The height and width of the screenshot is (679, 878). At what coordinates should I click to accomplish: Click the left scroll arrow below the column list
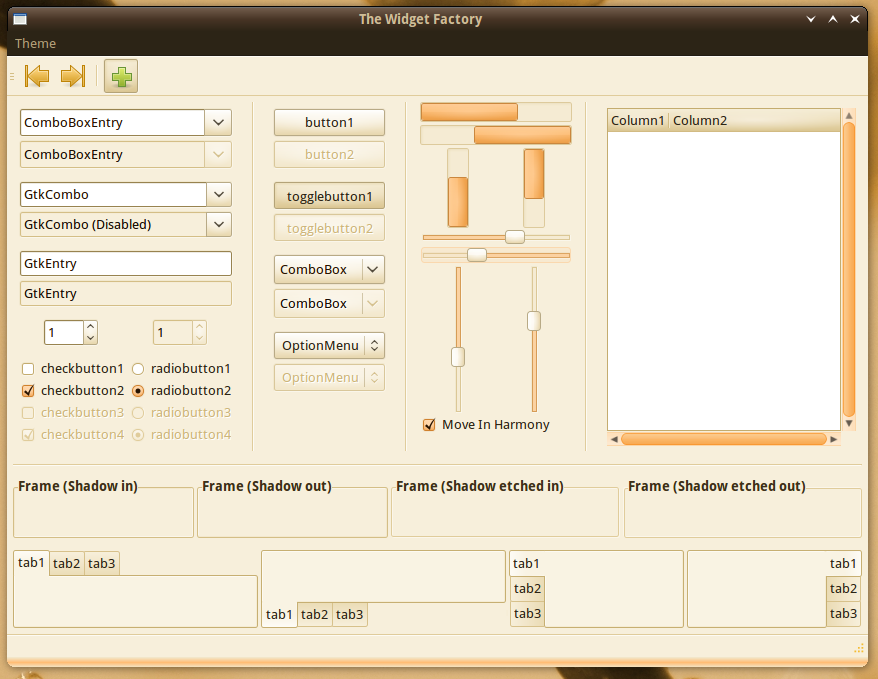(x=614, y=439)
